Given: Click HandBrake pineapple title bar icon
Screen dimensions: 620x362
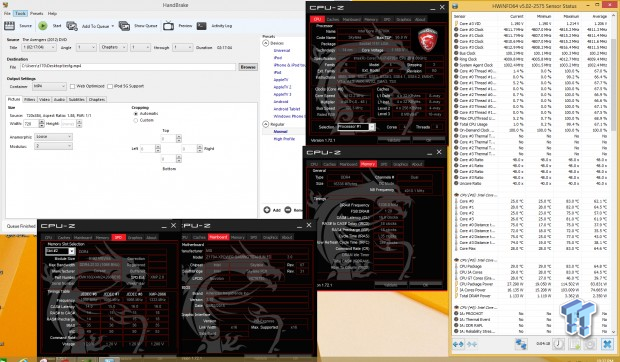Looking at the screenshot, I should tap(5, 5).
